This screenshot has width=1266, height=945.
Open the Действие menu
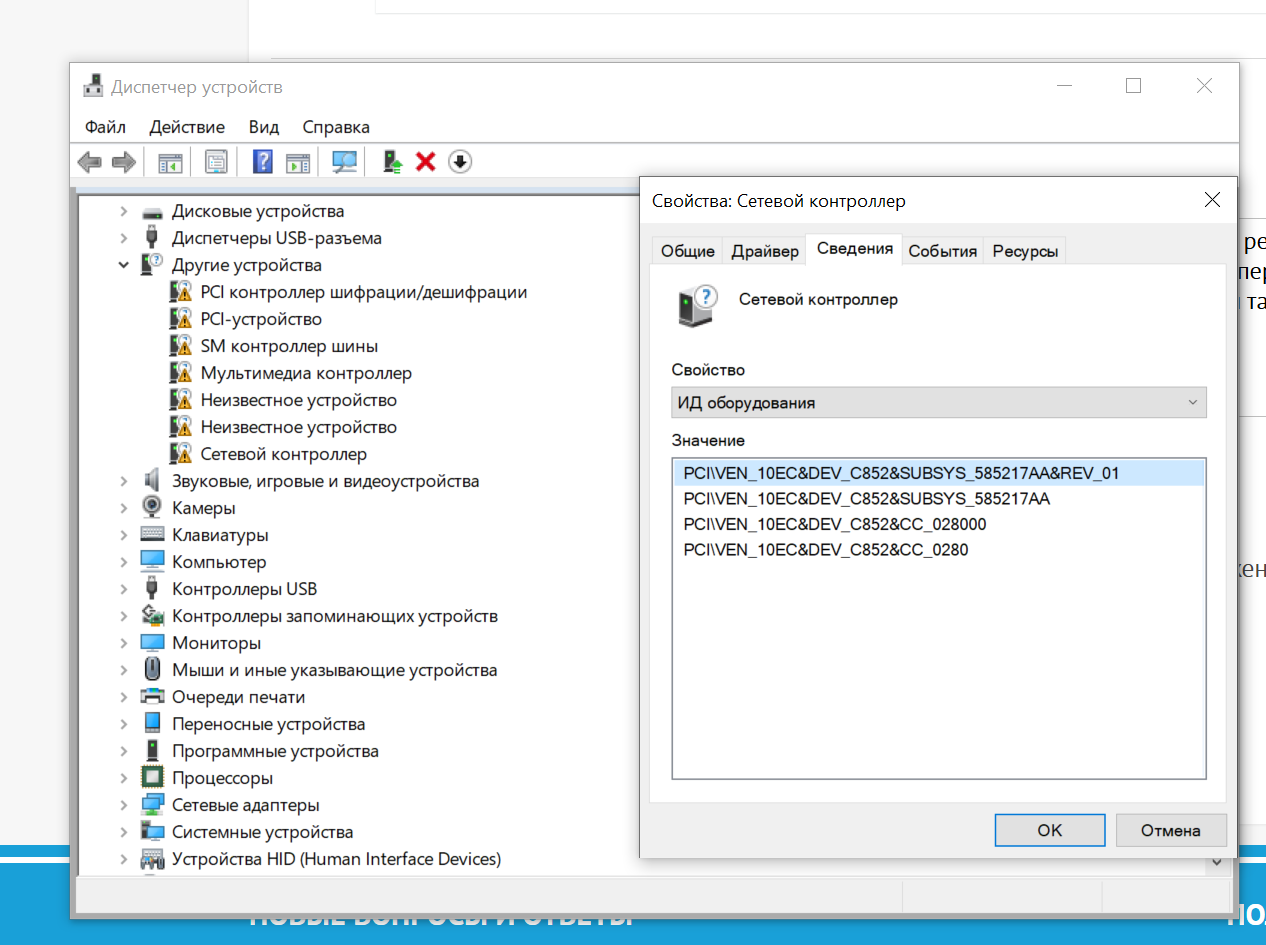187,127
